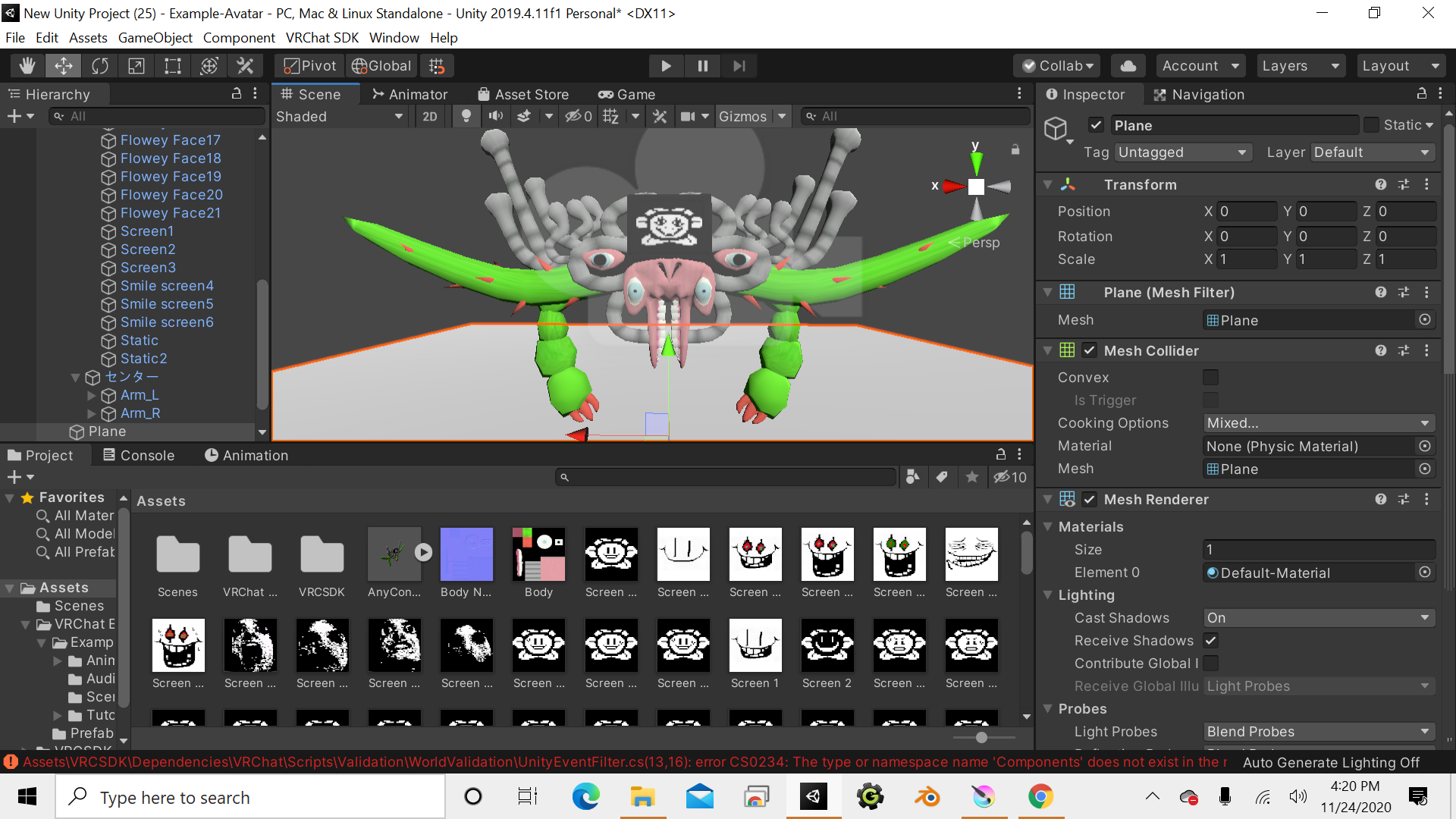Click the Step frame button
This screenshot has width=1456, height=819.
[x=739, y=66]
